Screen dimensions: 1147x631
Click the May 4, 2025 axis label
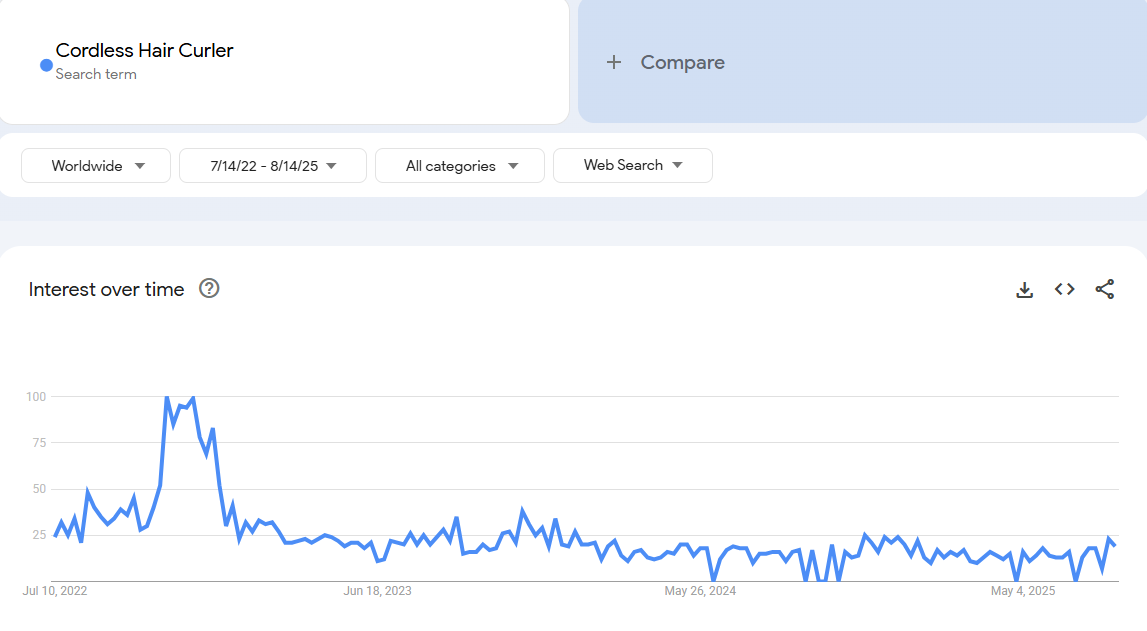click(x=1023, y=591)
